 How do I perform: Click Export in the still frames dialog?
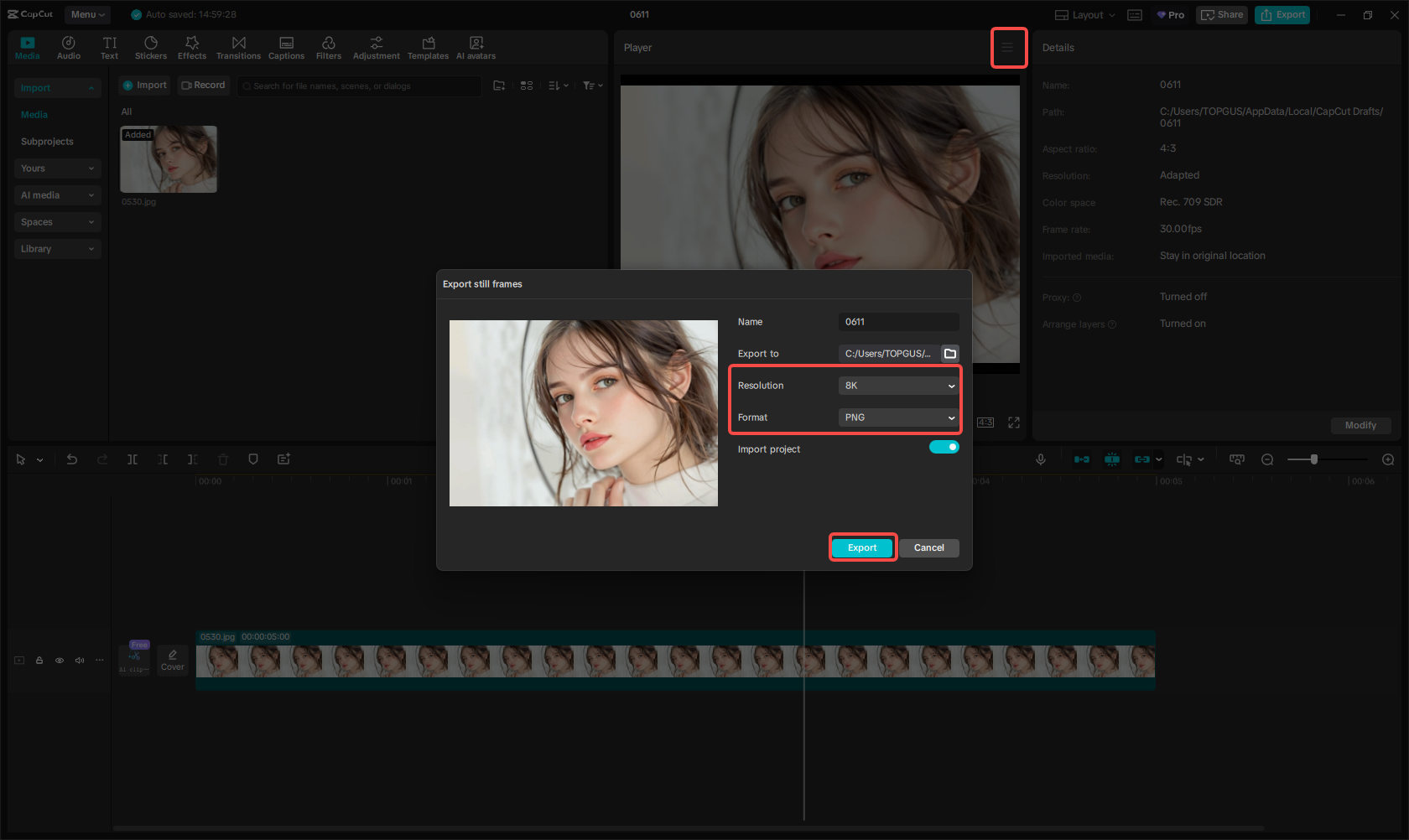(862, 547)
